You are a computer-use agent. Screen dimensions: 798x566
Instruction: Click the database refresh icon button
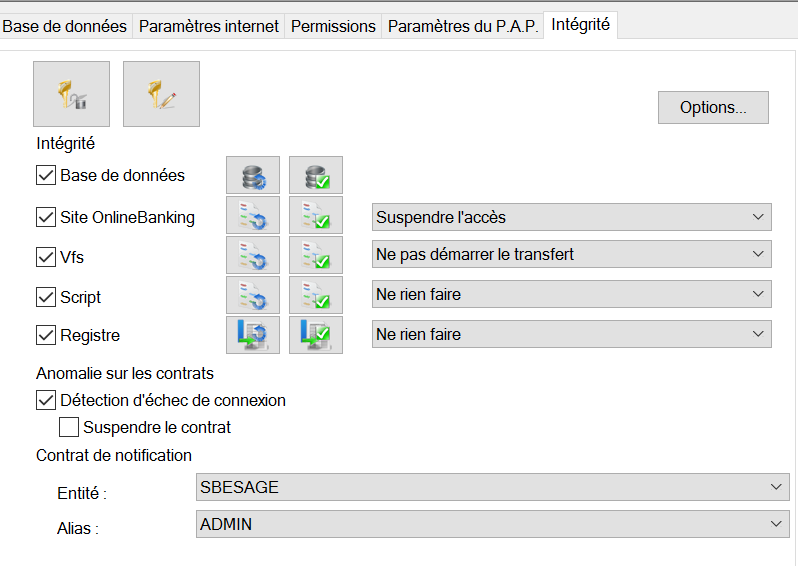[252, 176]
